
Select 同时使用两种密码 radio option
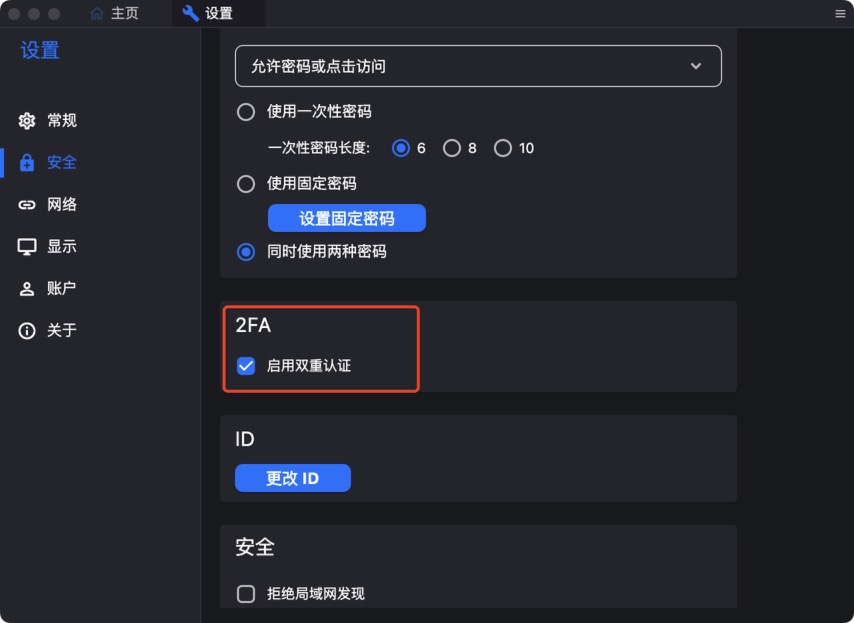(x=246, y=252)
